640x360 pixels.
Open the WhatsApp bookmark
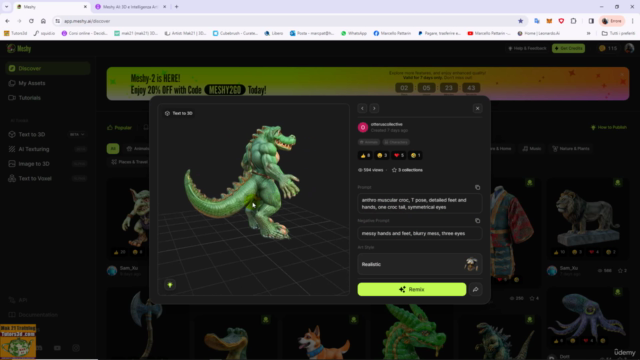tap(353, 33)
